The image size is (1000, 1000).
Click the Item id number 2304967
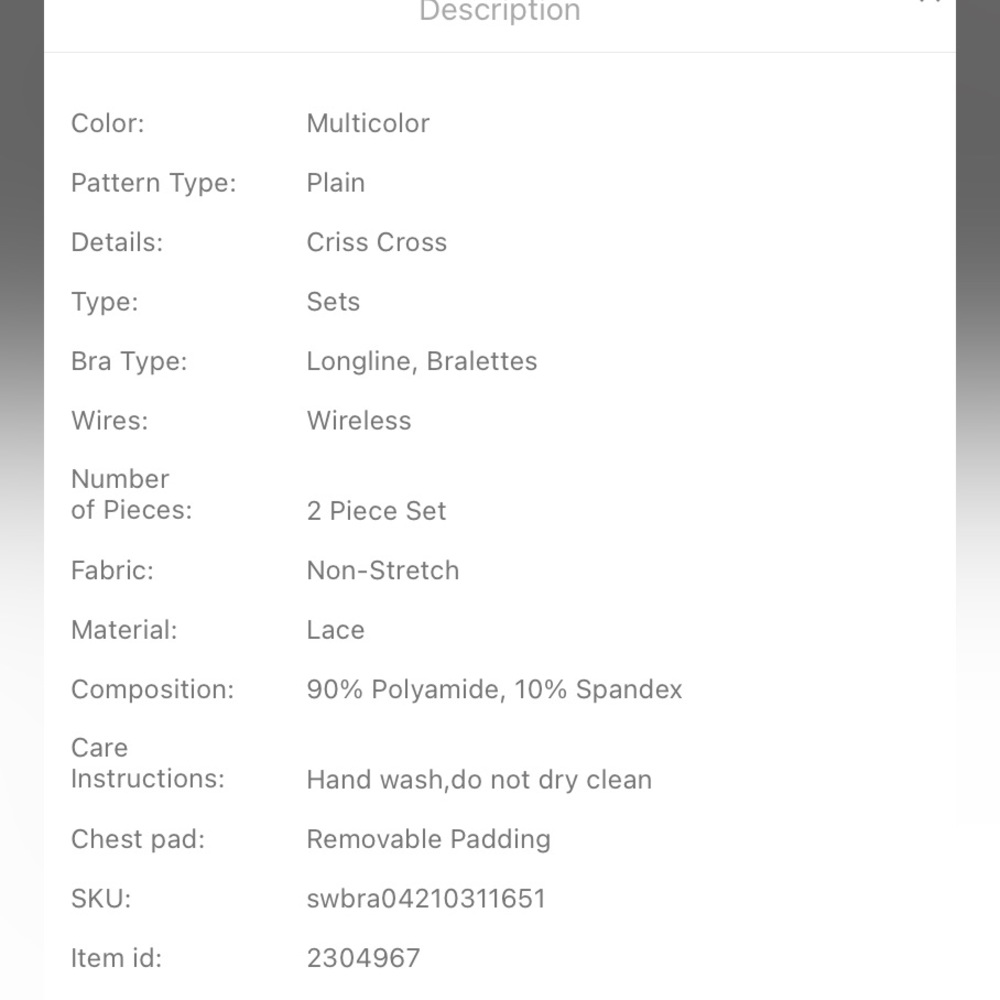point(363,958)
